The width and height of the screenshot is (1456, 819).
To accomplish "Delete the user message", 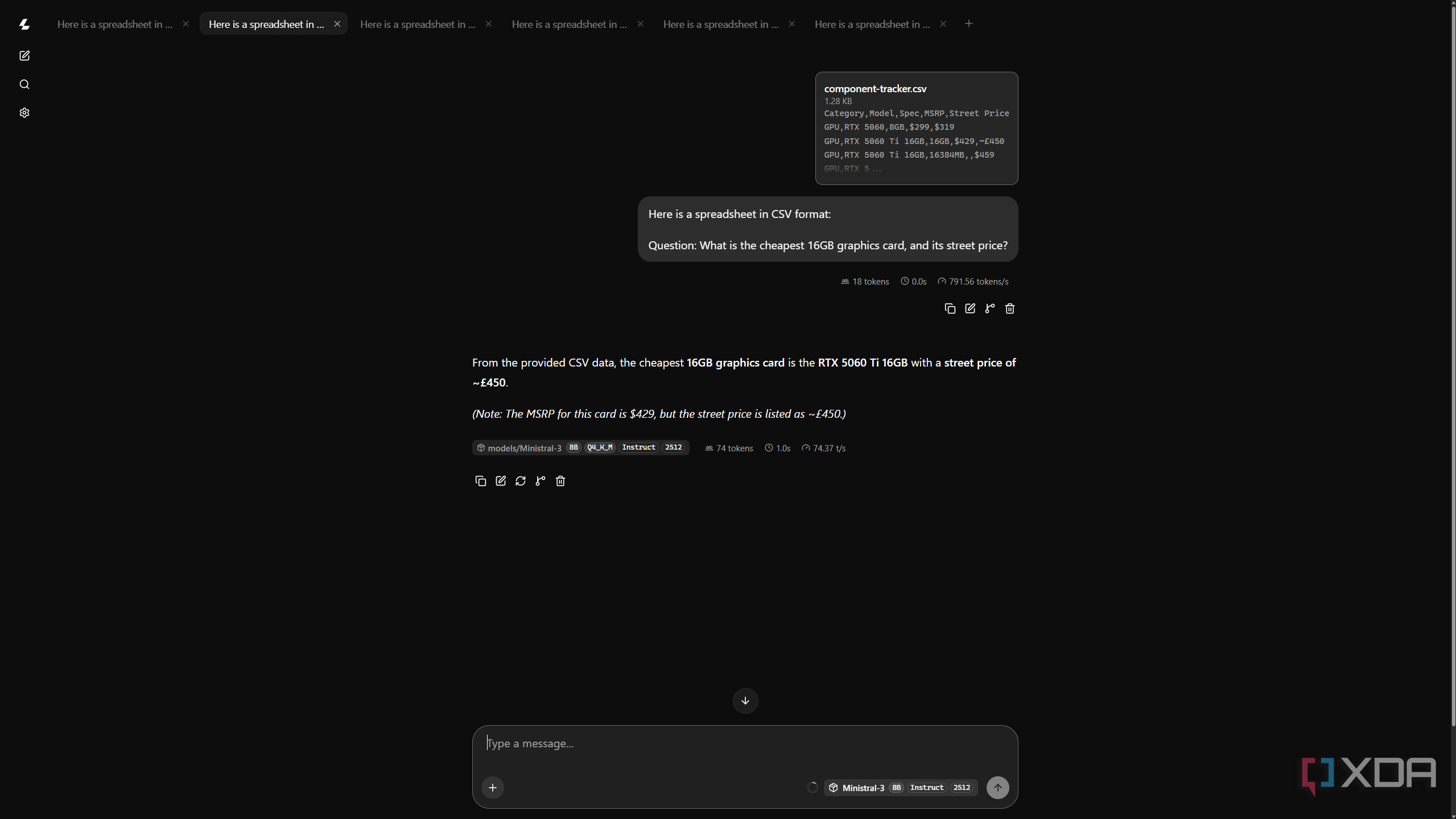I will 1010,308.
